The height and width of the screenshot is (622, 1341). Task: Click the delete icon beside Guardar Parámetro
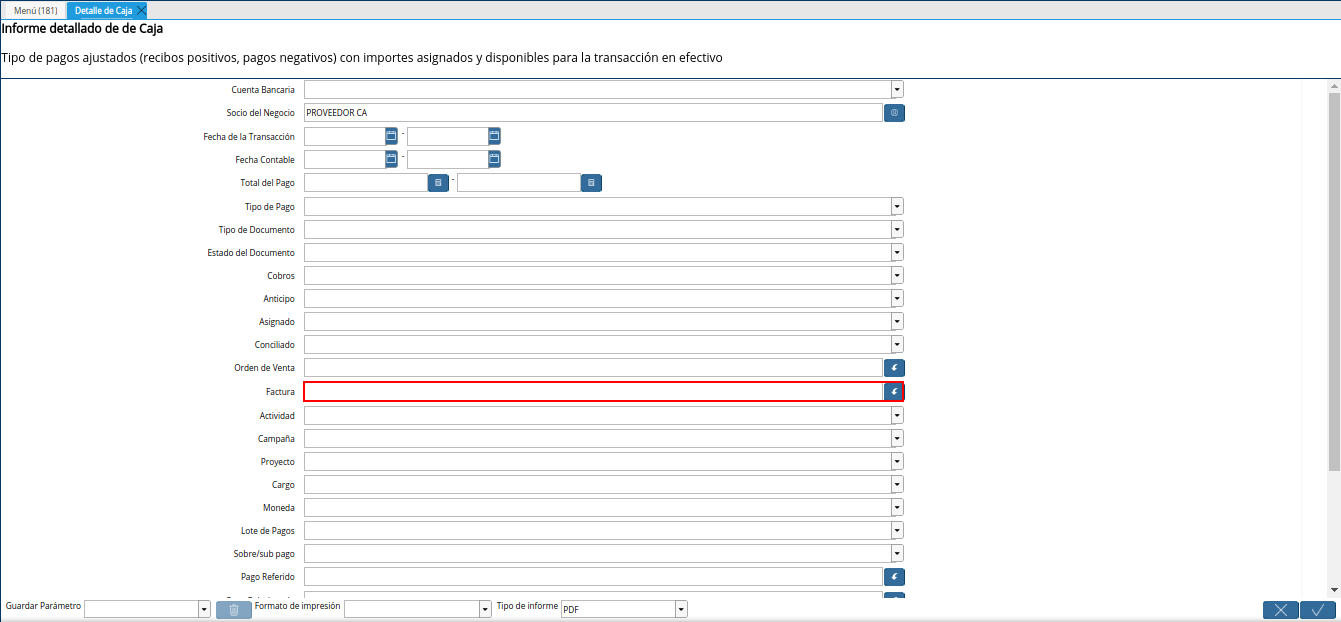click(233, 609)
